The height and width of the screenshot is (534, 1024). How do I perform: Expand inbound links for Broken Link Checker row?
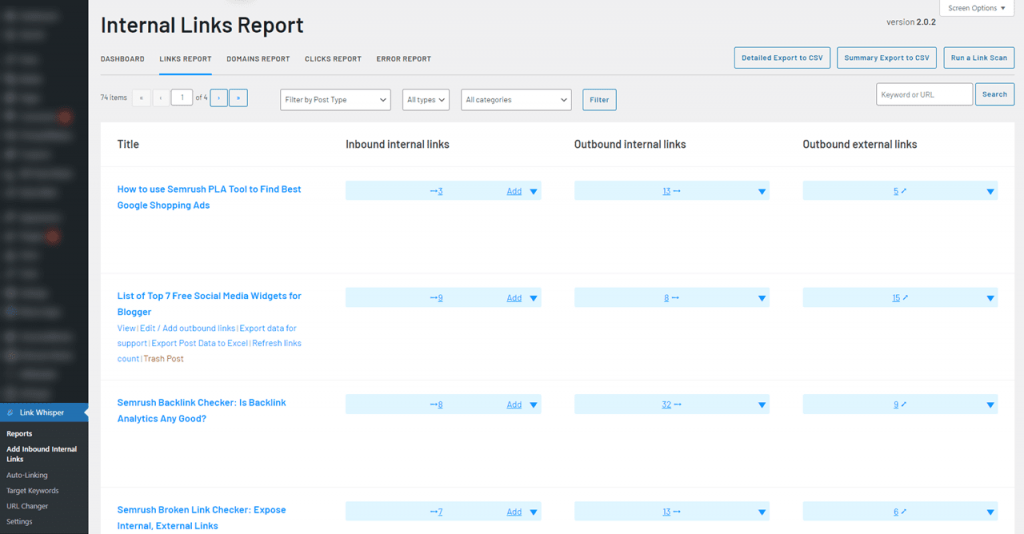[534, 512]
